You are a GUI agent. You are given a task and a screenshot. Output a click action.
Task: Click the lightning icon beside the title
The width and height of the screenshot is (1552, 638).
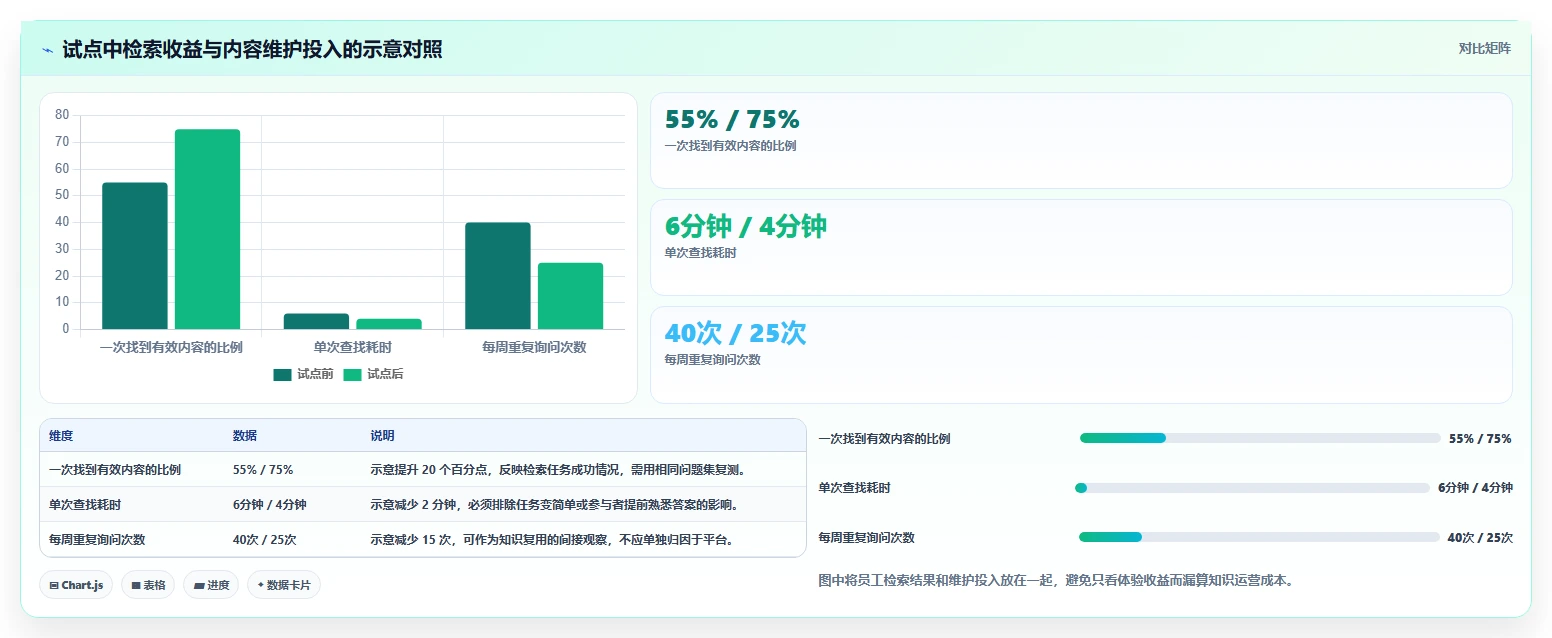pyautogui.click(x=47, y=49)
